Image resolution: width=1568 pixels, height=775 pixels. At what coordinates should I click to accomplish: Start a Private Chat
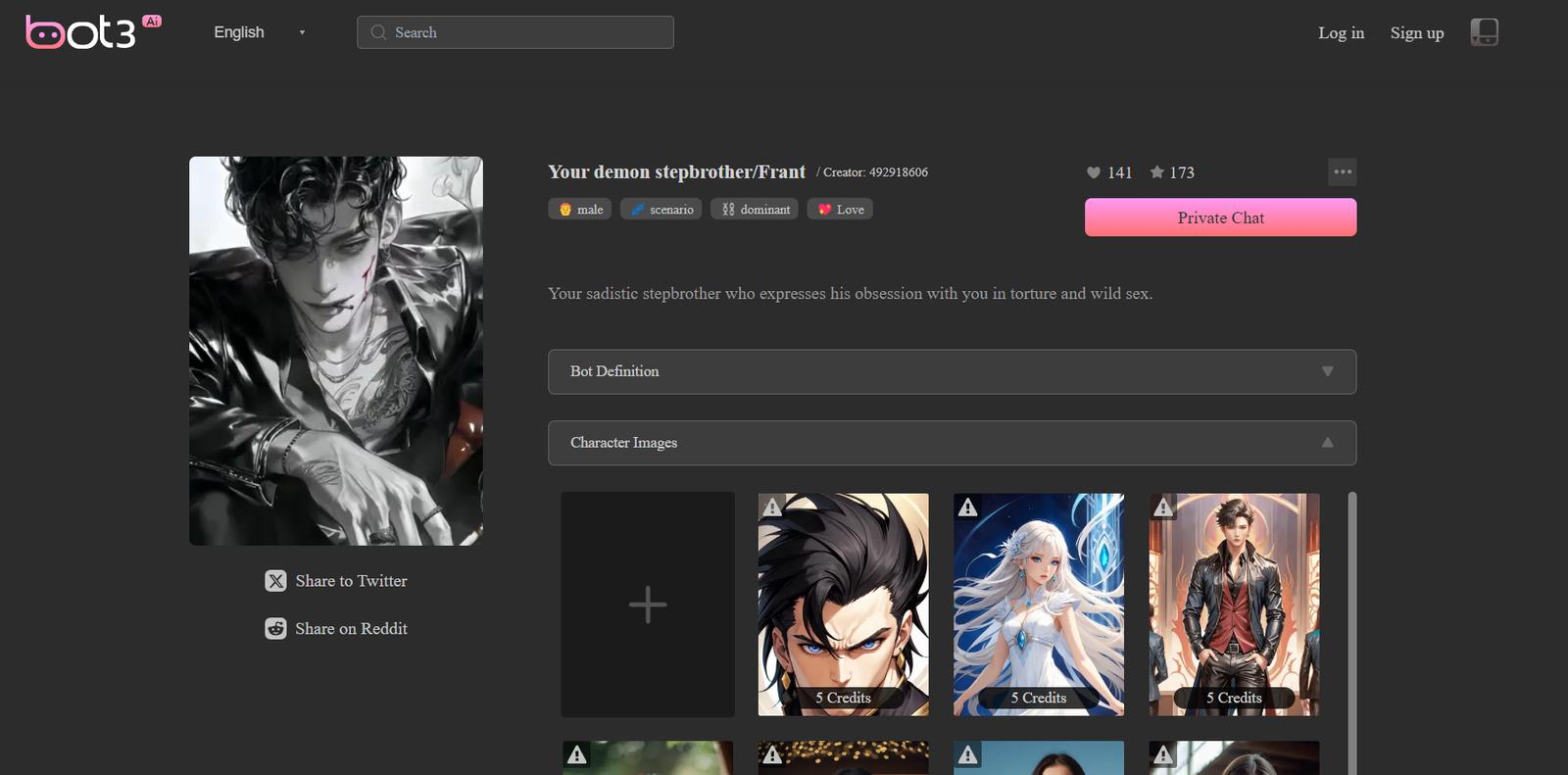click(1221, 218)
